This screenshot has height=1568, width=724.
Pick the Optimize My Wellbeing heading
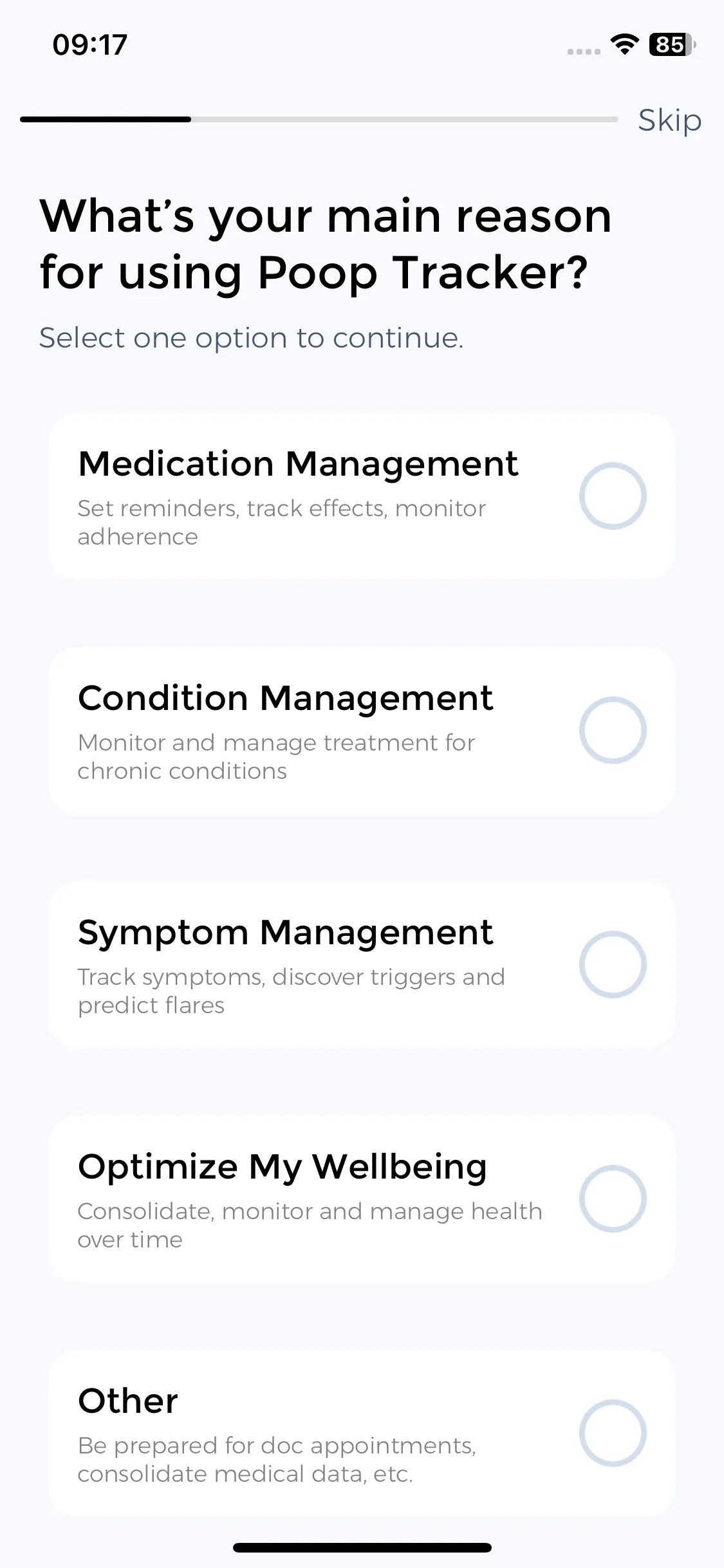pyautogui.click(x=283, y=1167)
